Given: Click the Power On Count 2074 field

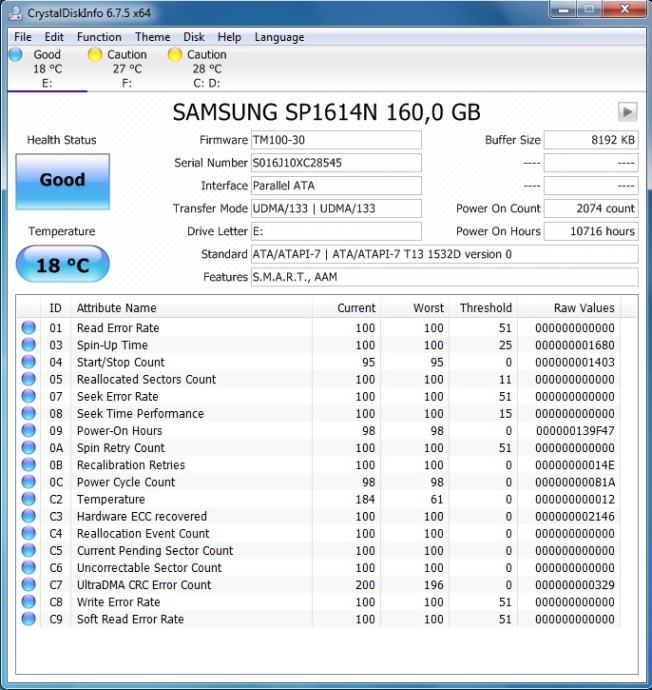Looking at the screenshot, I should [x=591, y=209].
